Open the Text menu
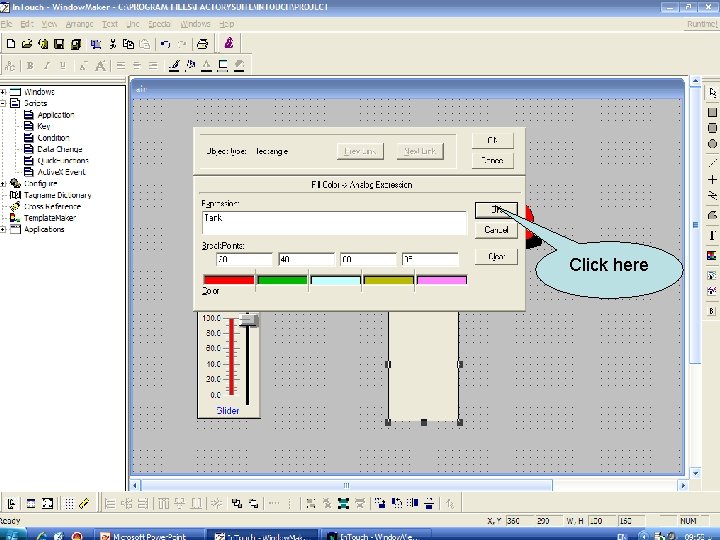The height and width of the screenshot is (540, 720). (110, 24)
